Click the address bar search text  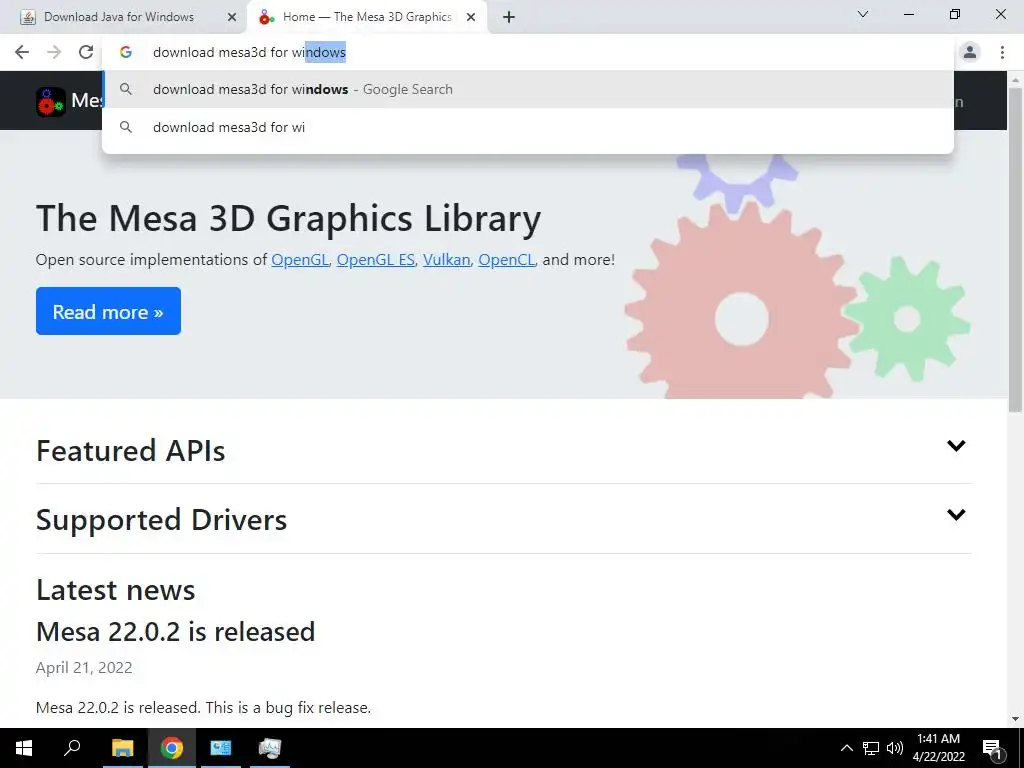point(249,52)
